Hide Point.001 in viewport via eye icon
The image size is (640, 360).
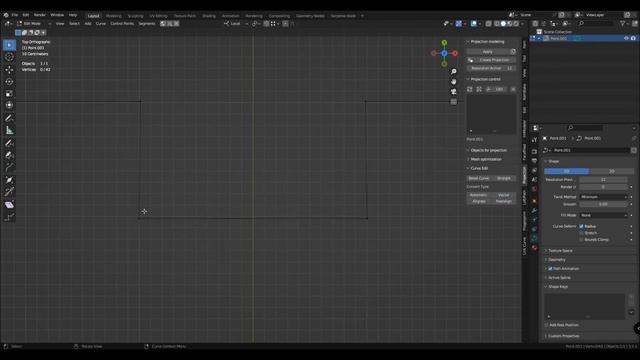626,38
